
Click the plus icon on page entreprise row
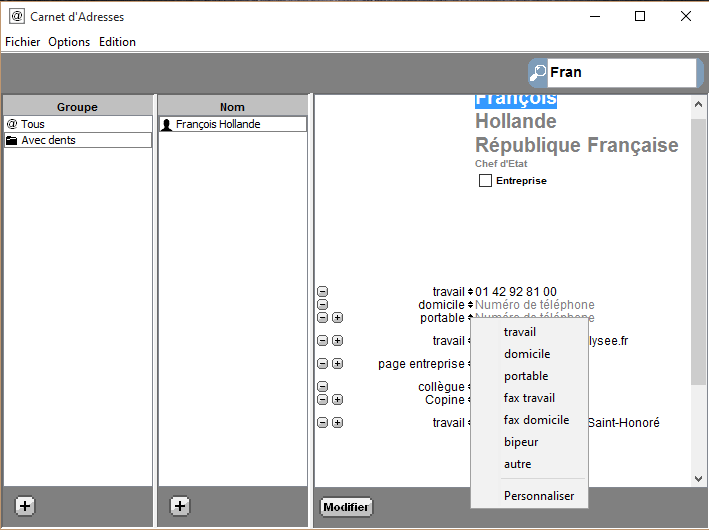click(337, 364)
